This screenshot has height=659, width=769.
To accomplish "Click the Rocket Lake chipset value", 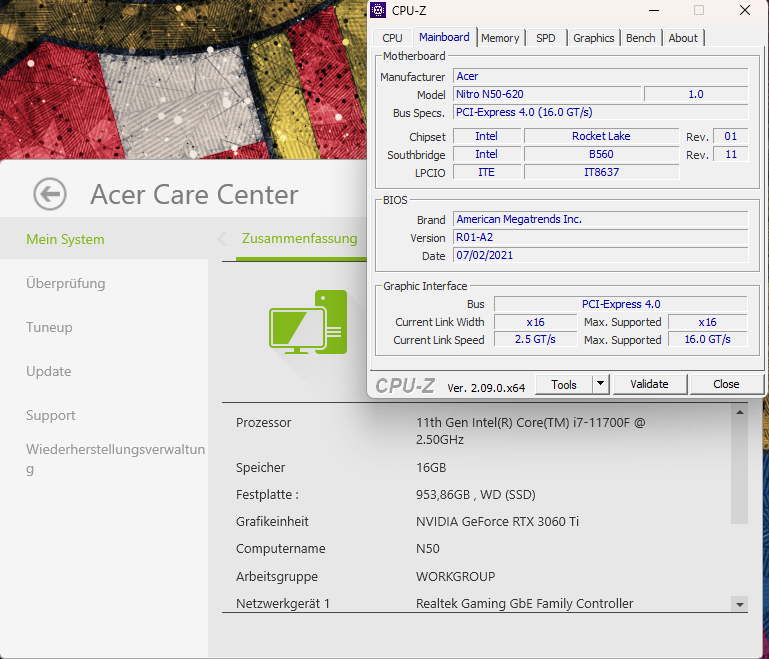I will (x=601, y=136).
